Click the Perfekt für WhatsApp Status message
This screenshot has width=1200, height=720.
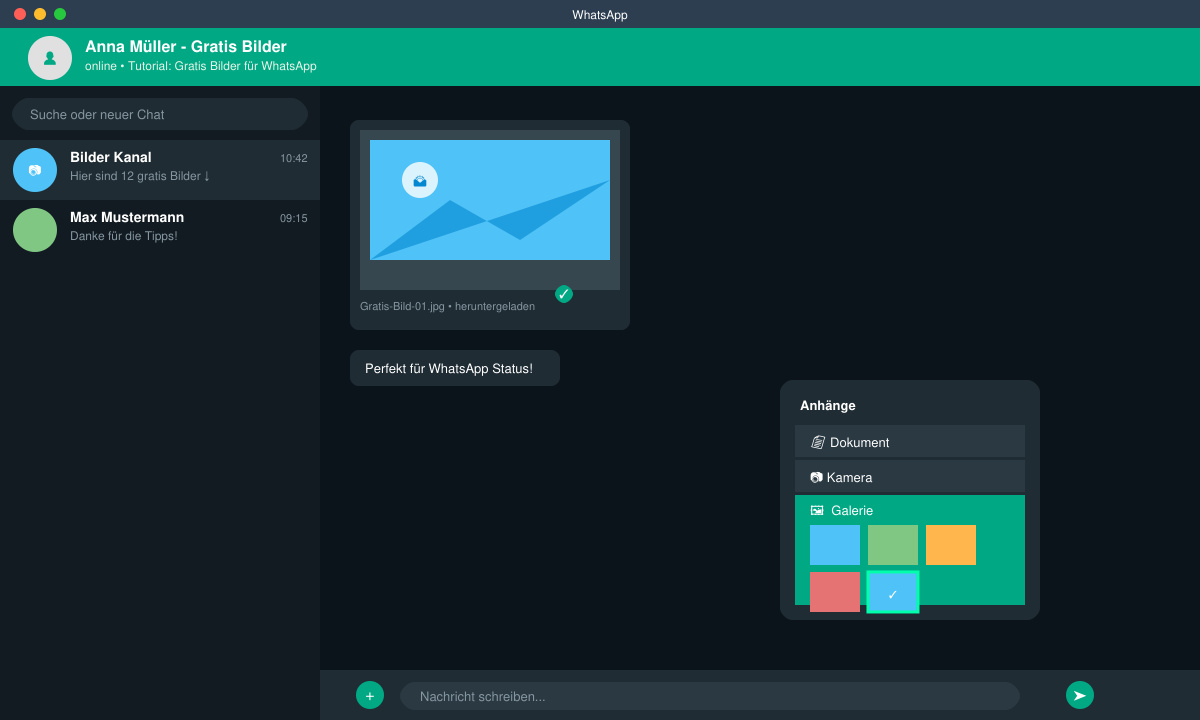pos(455,368)
